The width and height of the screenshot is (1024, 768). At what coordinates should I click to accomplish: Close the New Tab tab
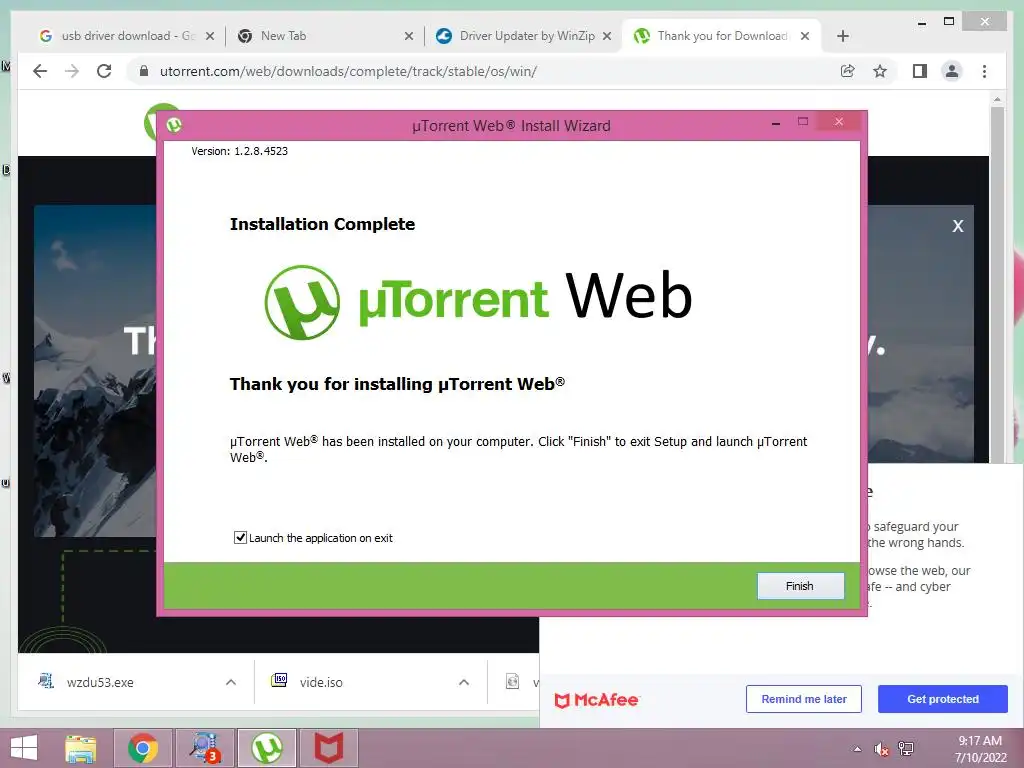[x=409, y=36]
